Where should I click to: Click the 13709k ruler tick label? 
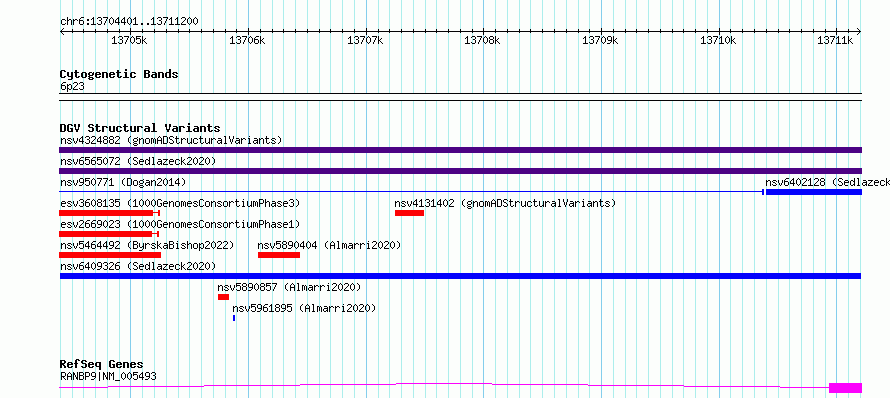pos(601,40)
